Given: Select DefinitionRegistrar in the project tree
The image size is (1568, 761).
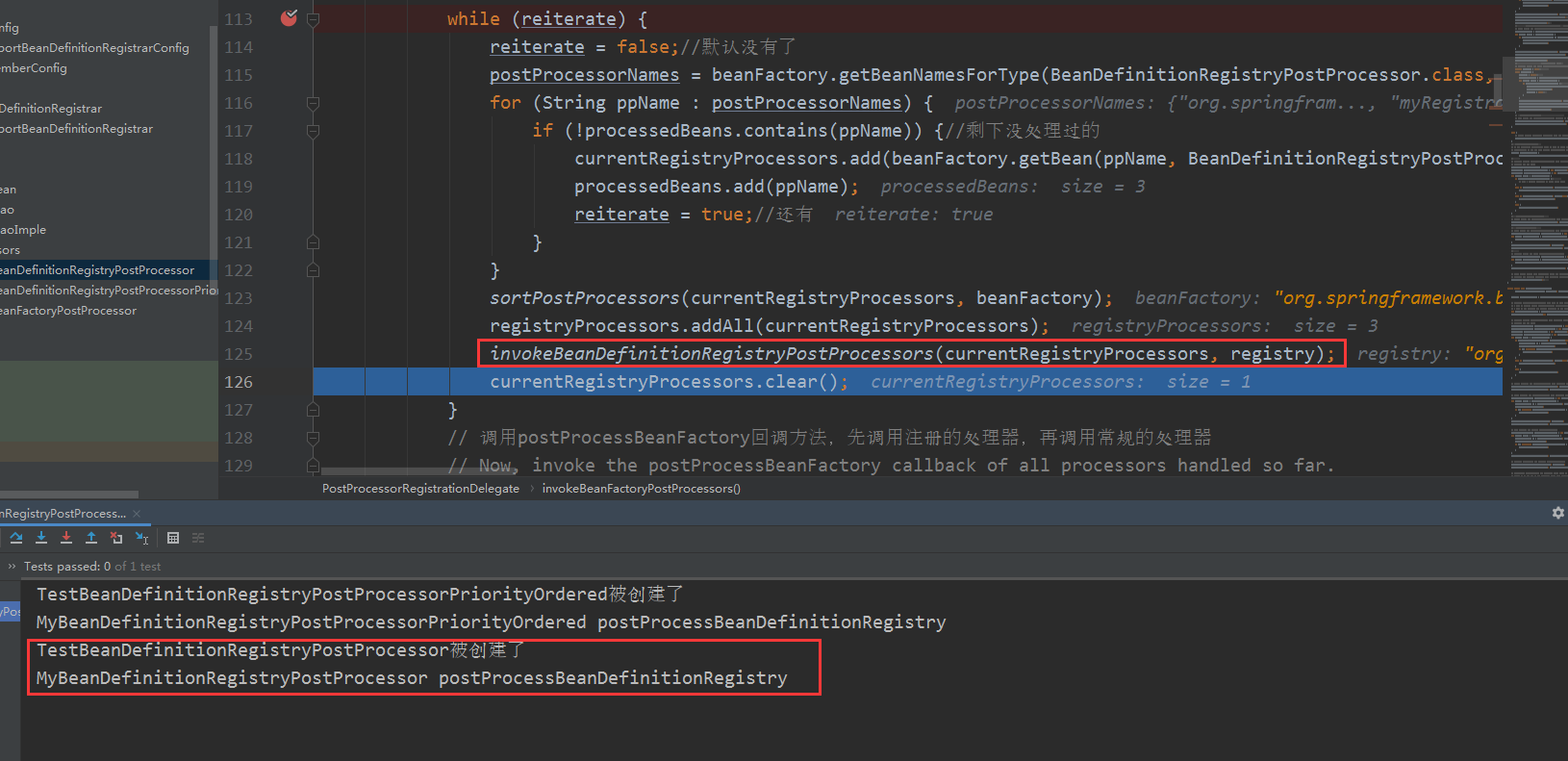Looking at the screenshot, I should click(x=51, y=109).
